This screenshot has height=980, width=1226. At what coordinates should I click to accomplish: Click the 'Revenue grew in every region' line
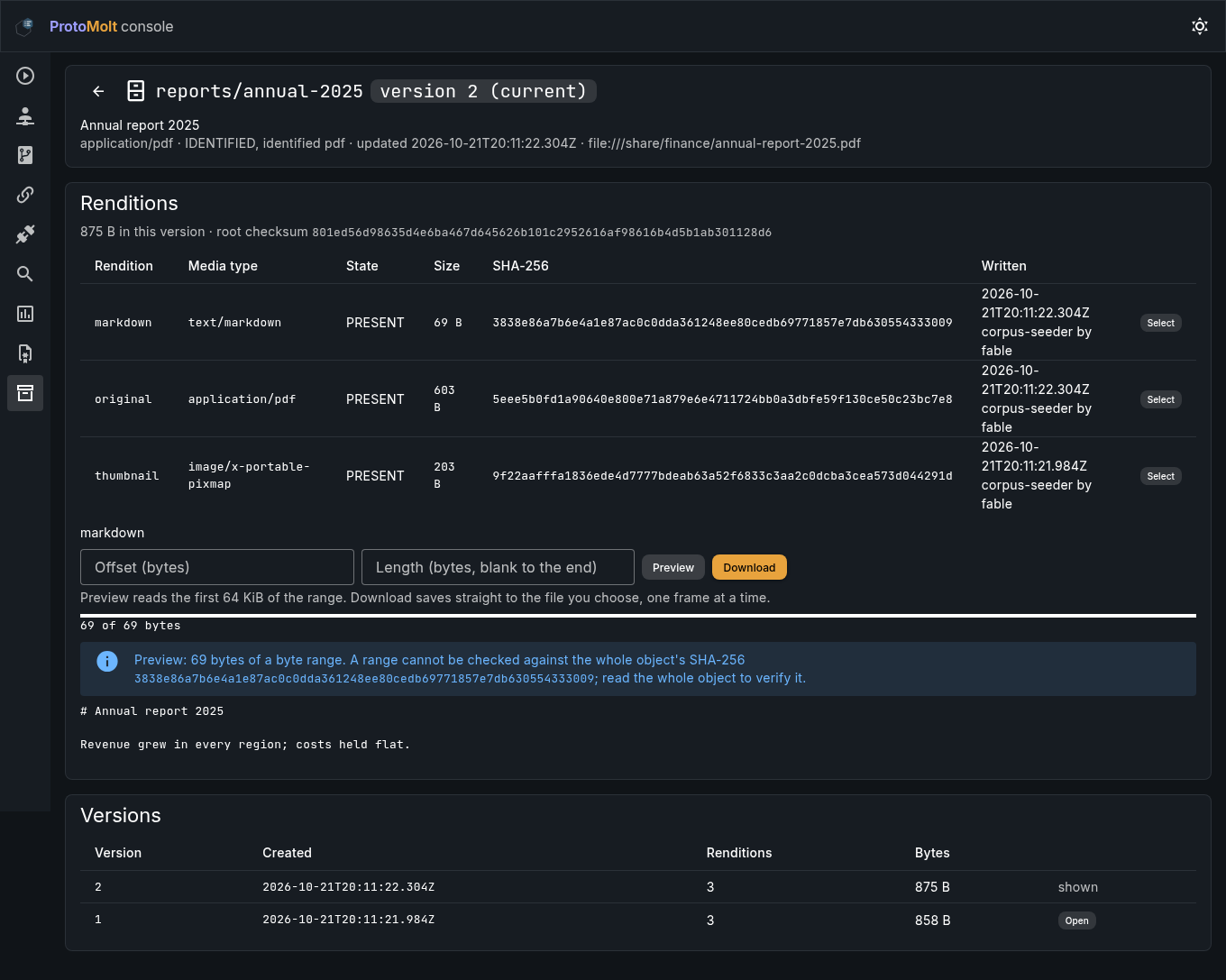point(245,745)
